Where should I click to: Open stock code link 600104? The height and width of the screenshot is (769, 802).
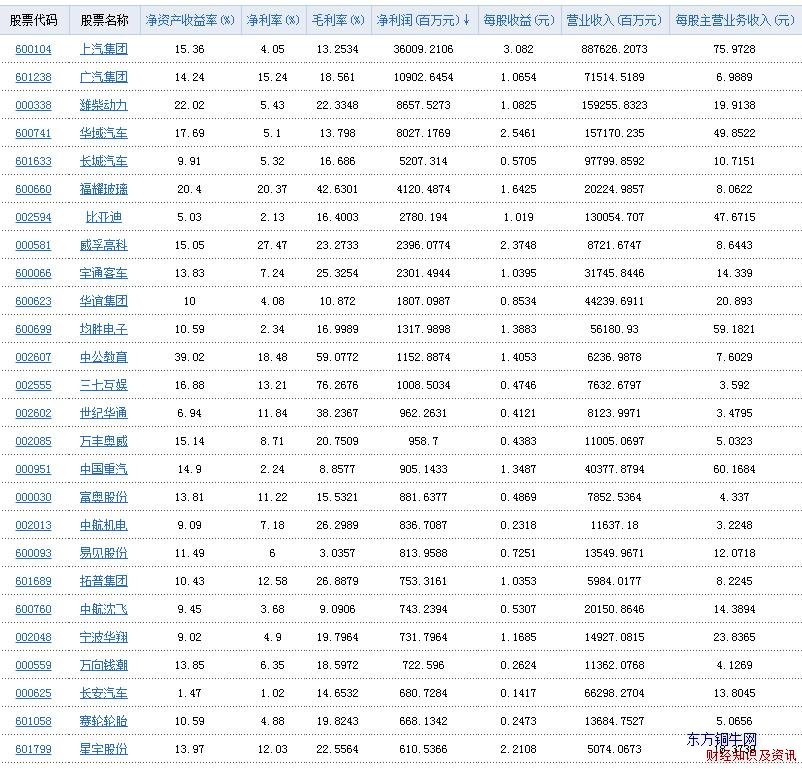tap(33, 49)
